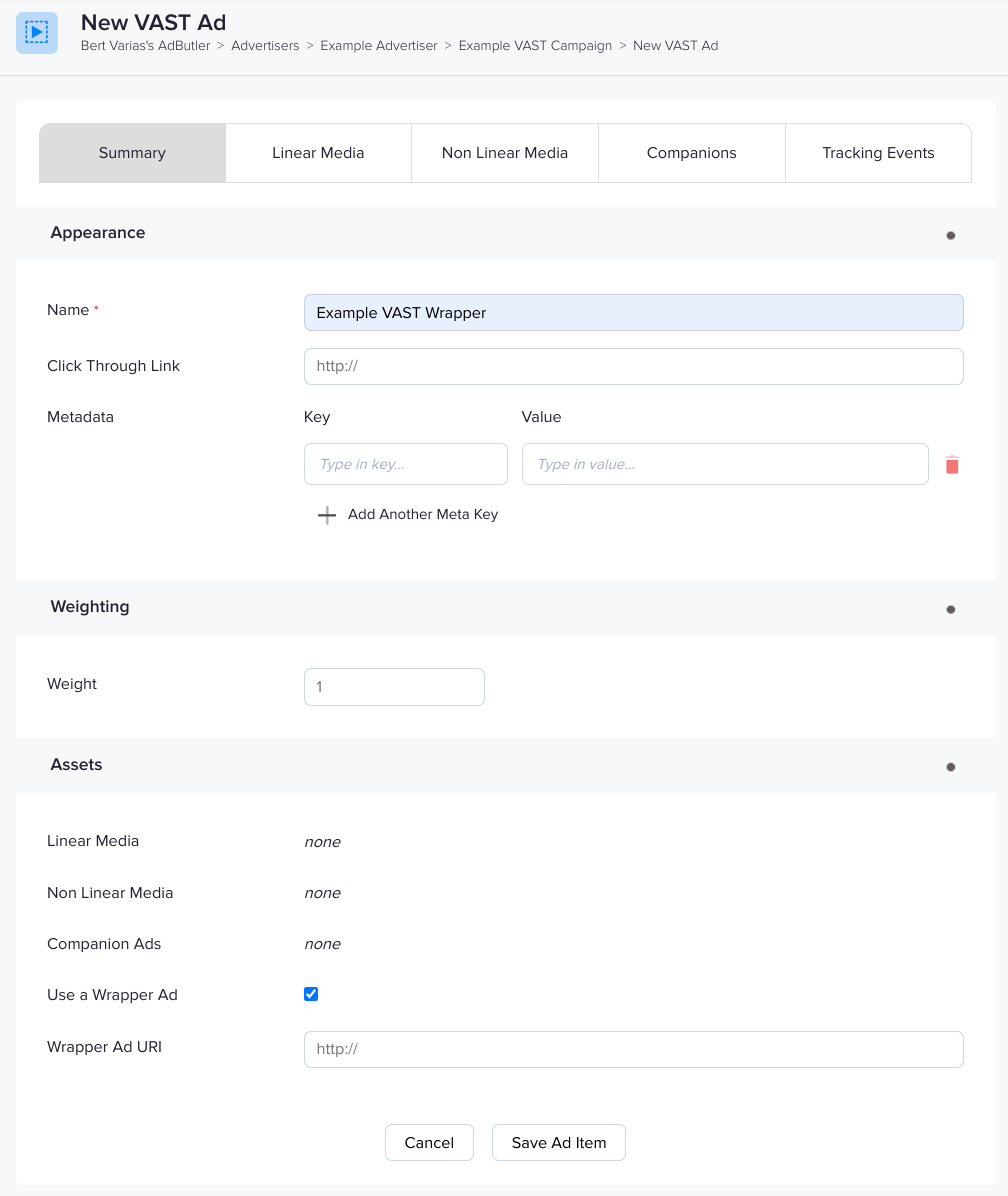Focus the metadata Type in value field
Screen dimensions: 1008x1196
[x=725, y=464]
